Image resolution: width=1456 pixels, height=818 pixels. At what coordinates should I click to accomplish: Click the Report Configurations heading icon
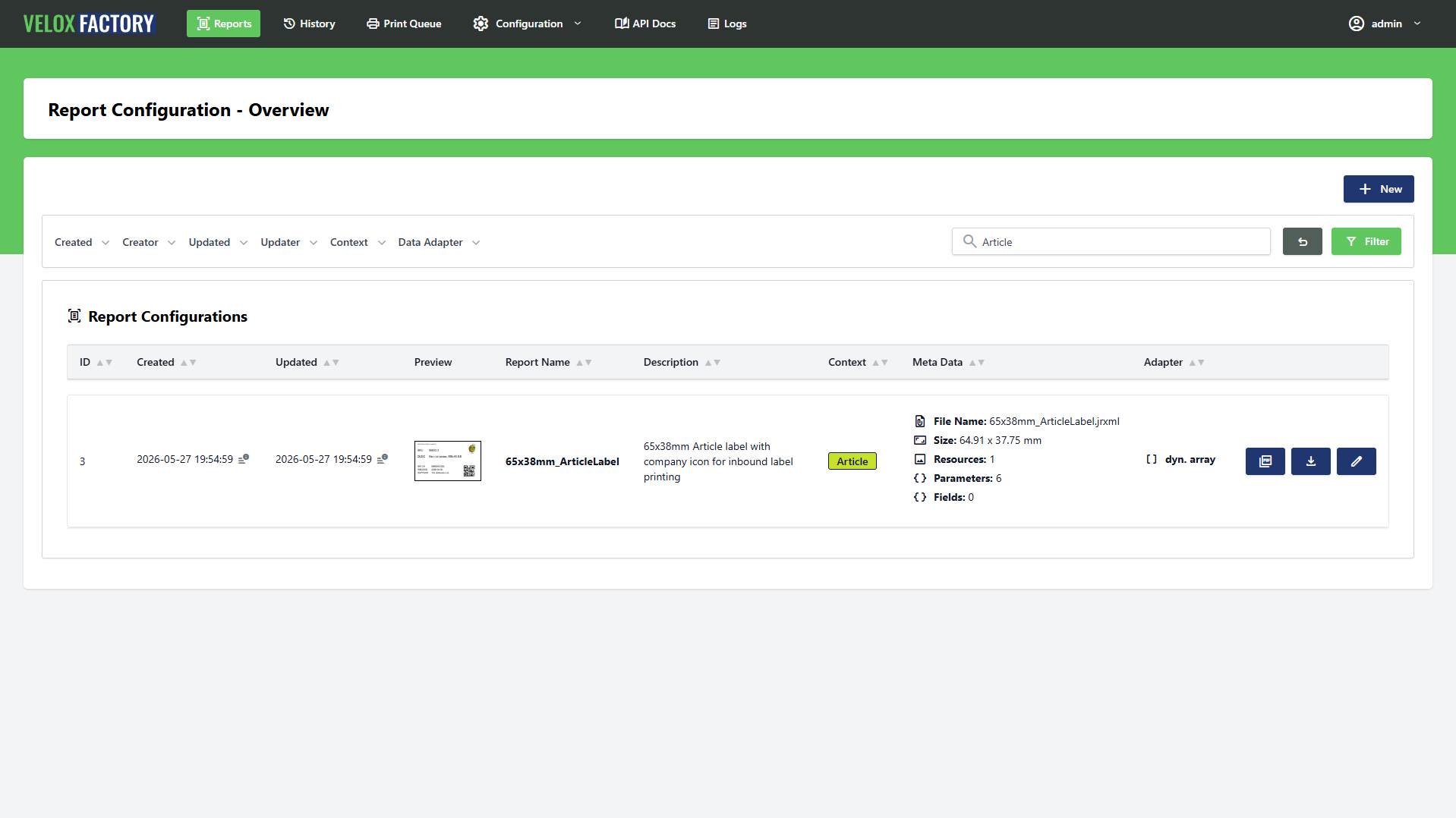pyautogui.click(x=74, y=316)
